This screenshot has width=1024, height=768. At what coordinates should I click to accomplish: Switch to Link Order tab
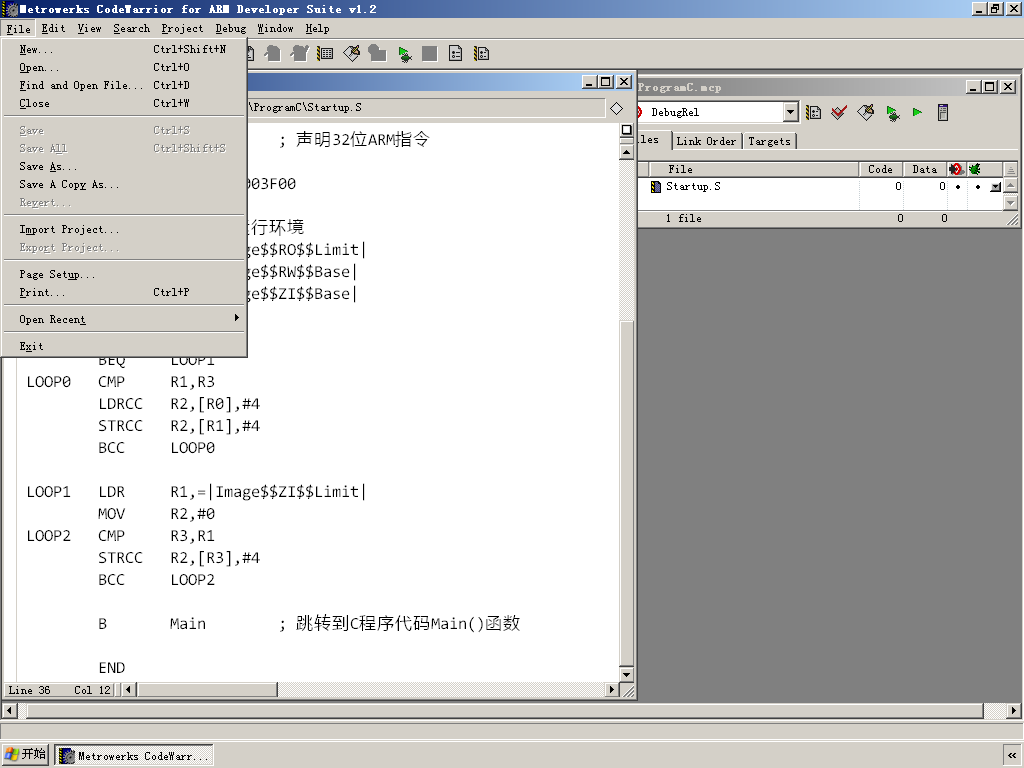click(706, 141)
